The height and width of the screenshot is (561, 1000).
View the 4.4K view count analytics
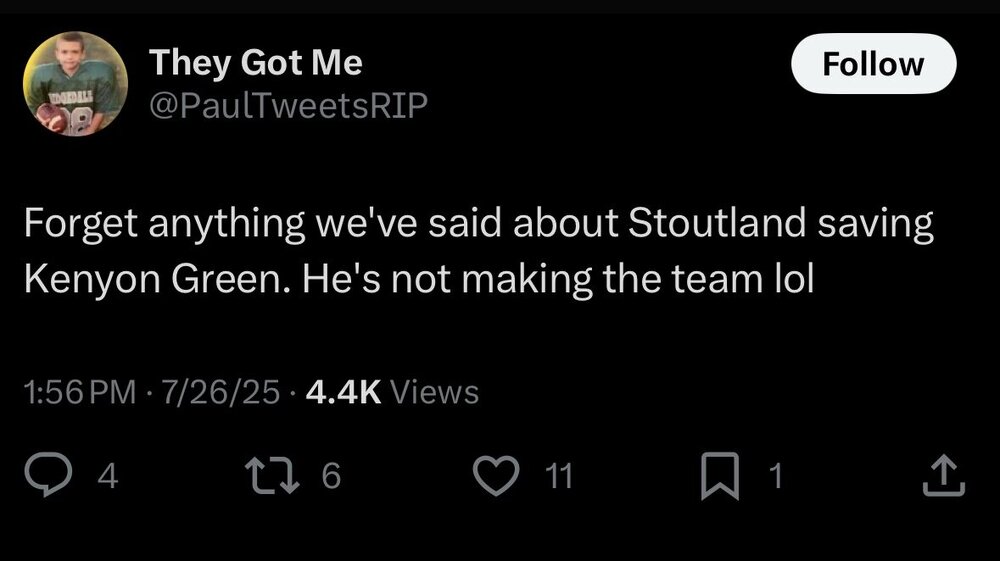(x=342, y=393)
